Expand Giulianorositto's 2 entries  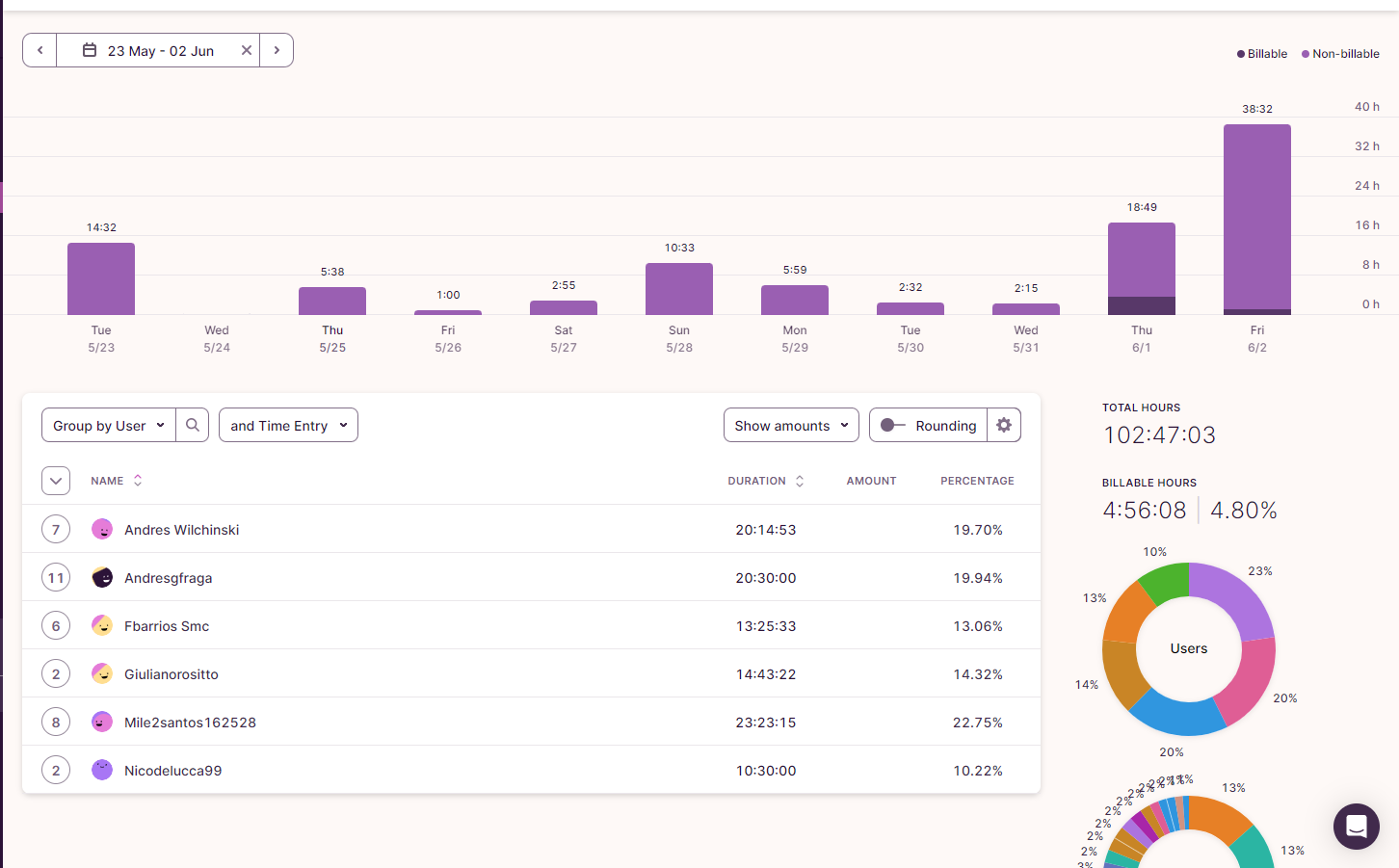click(x=56, y=673)
